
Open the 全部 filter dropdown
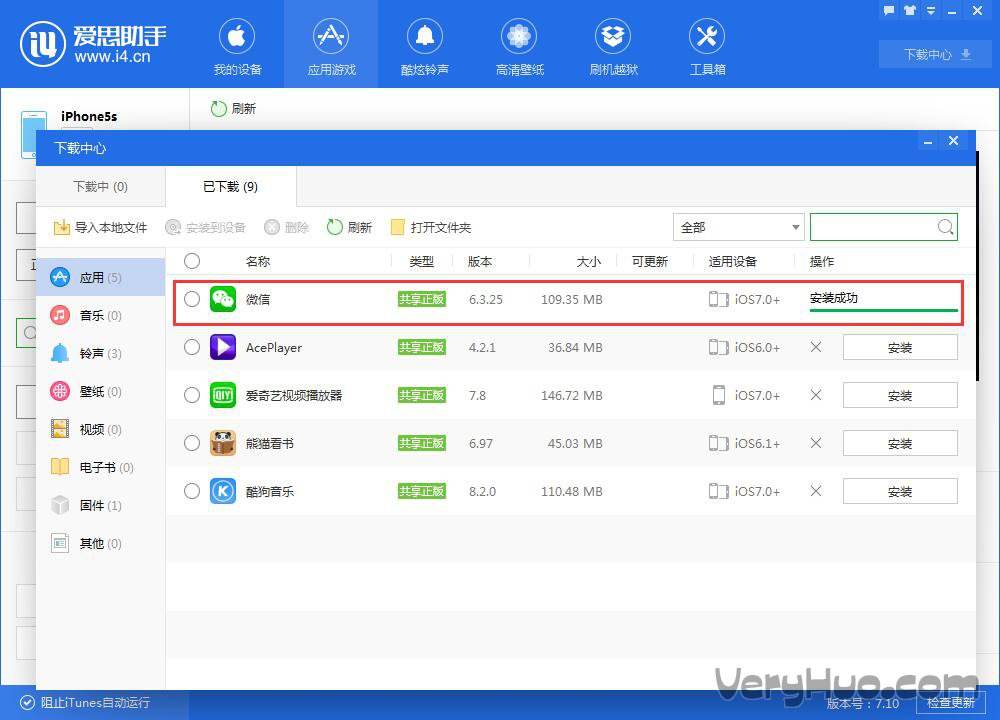pos(738,227)
